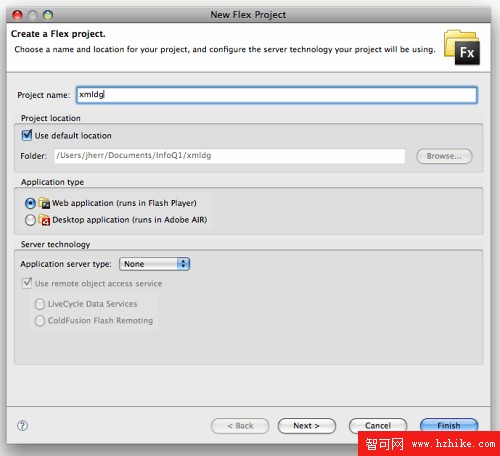Click the 'Server technology' group label

[x=55, y=244]
